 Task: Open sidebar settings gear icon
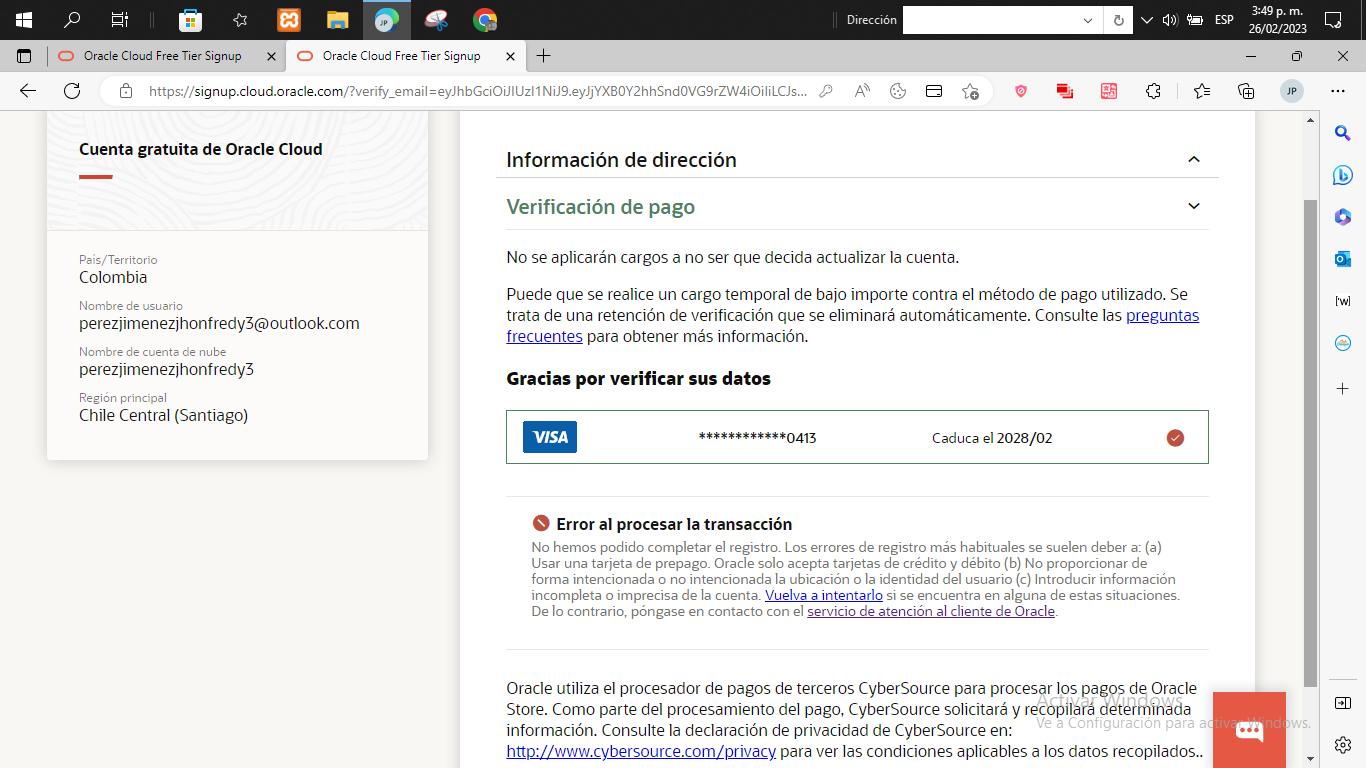1343,745
